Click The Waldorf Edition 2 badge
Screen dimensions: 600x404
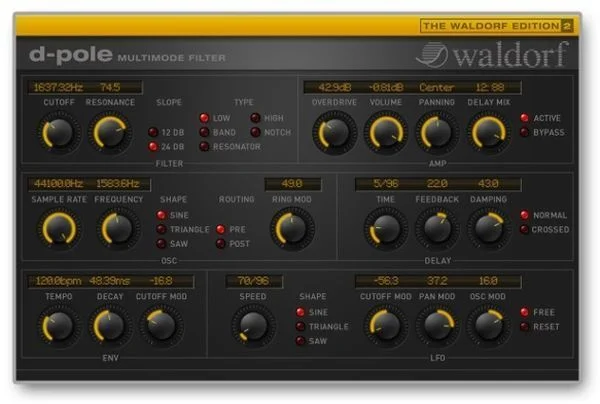tap(496, 26)
